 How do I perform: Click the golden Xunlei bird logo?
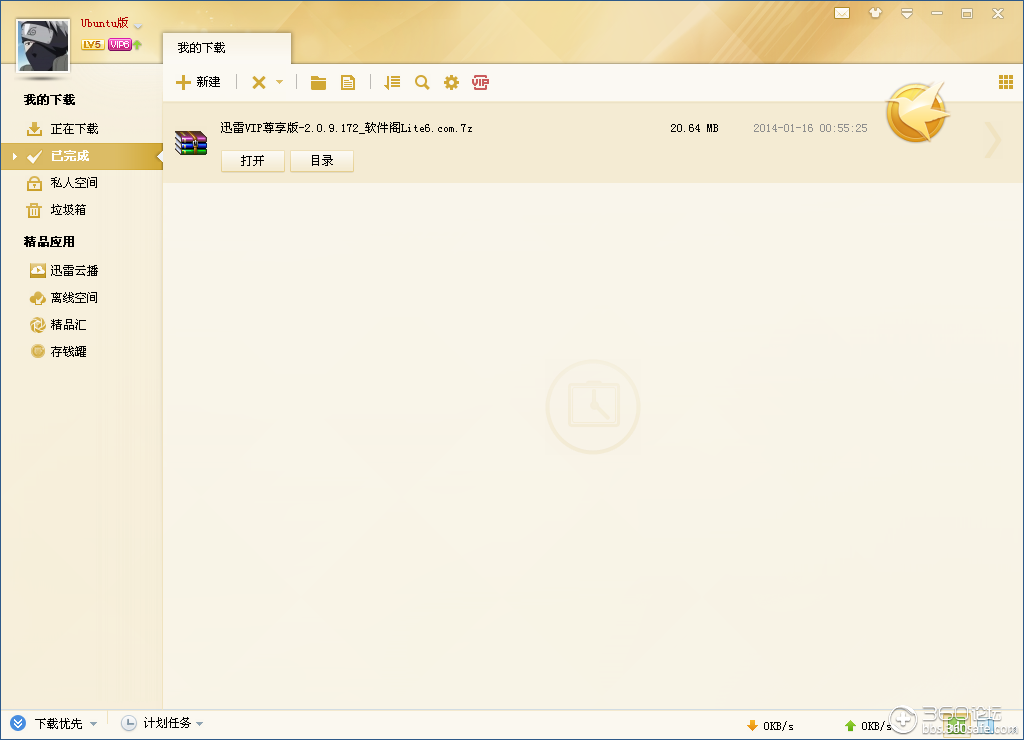coord(917,112)
